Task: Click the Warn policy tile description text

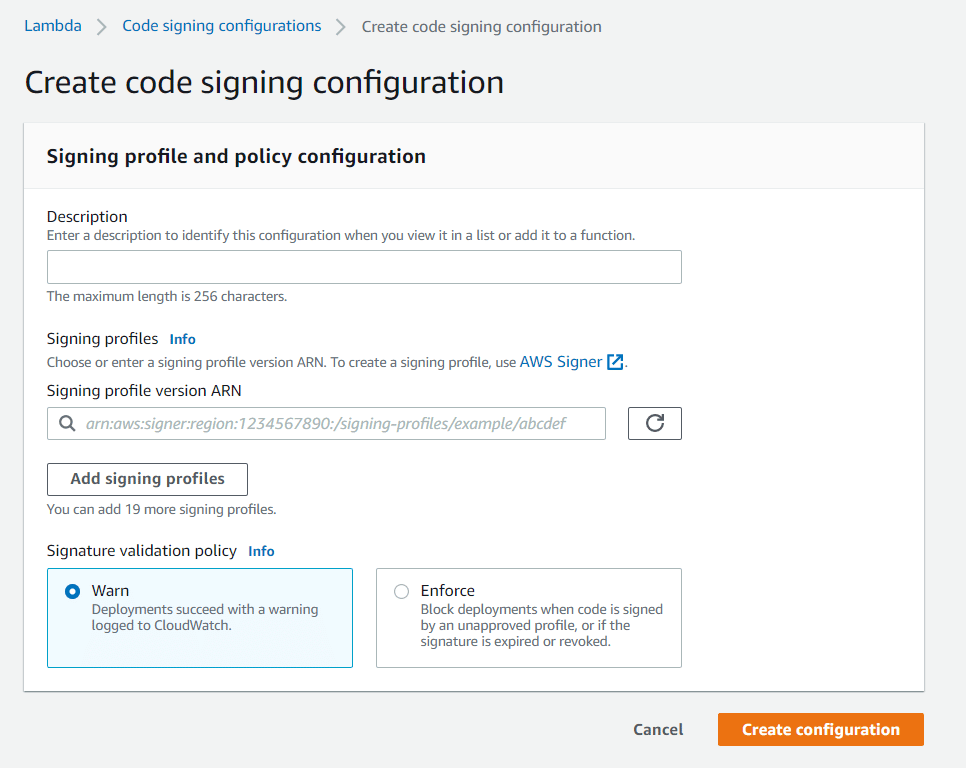Action: (205, 617)
